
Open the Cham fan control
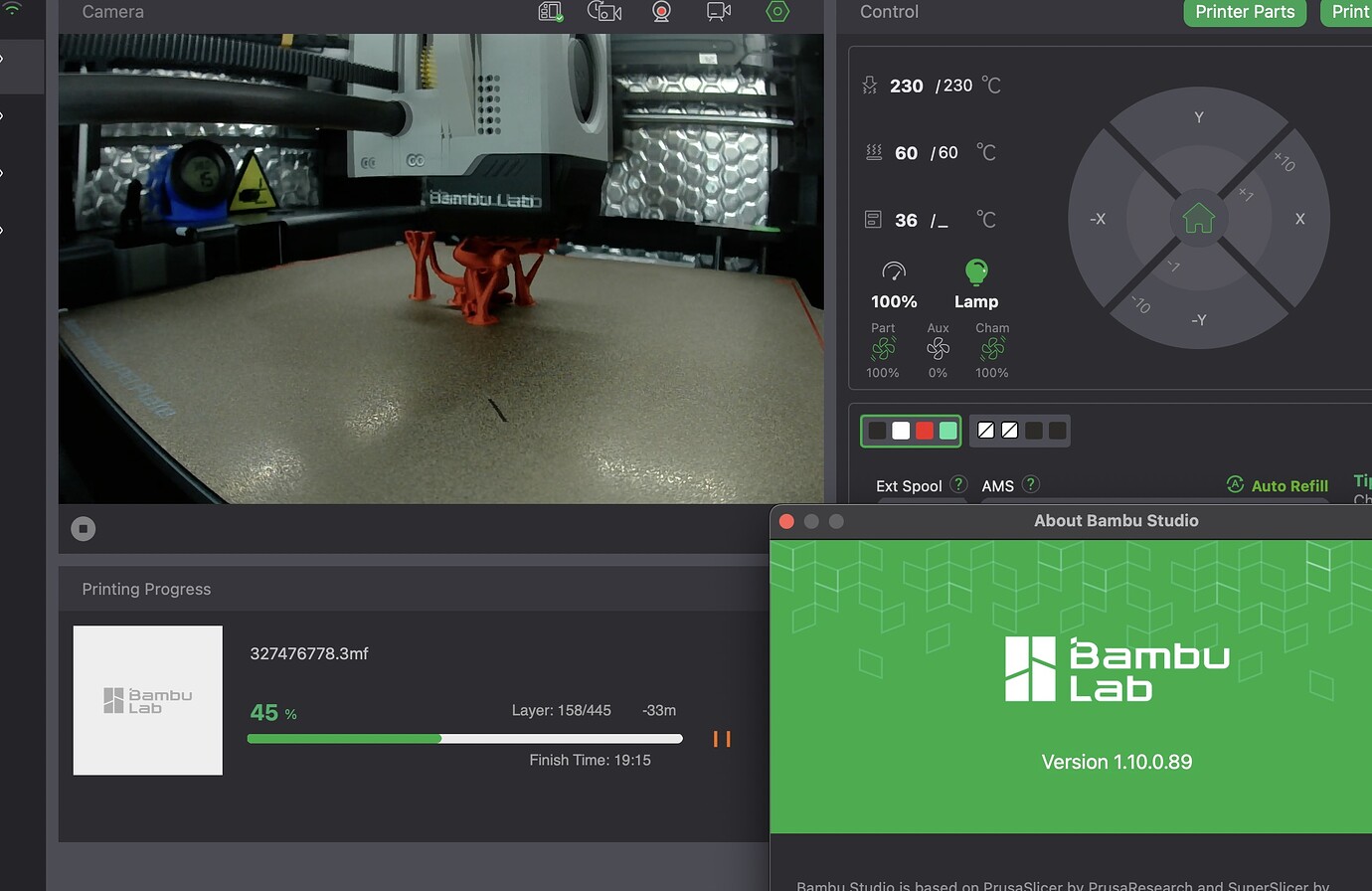click(992, 349)
